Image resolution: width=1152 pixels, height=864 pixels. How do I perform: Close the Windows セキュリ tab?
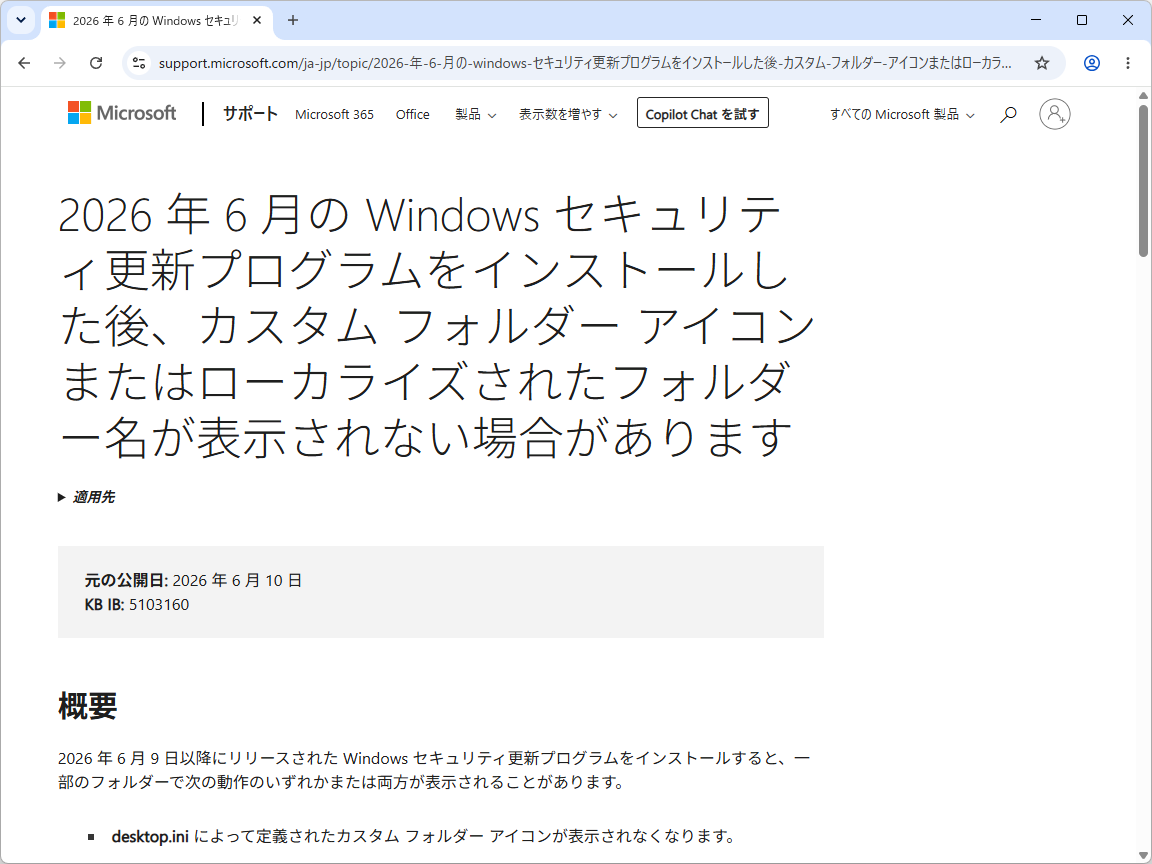256,21
